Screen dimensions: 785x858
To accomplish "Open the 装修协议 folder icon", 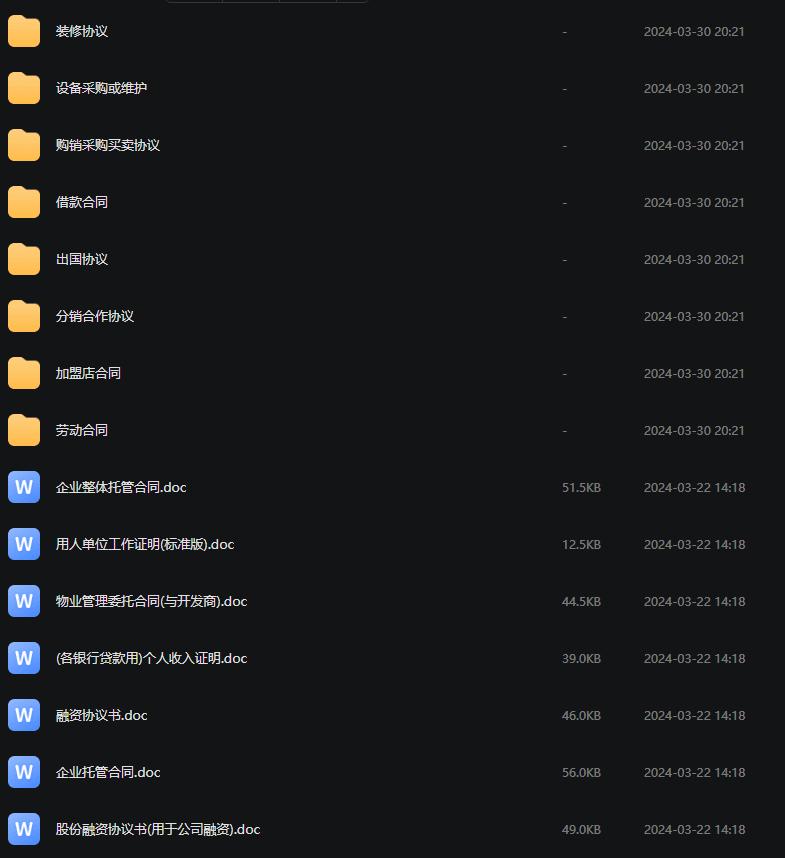I will (24, 31).
